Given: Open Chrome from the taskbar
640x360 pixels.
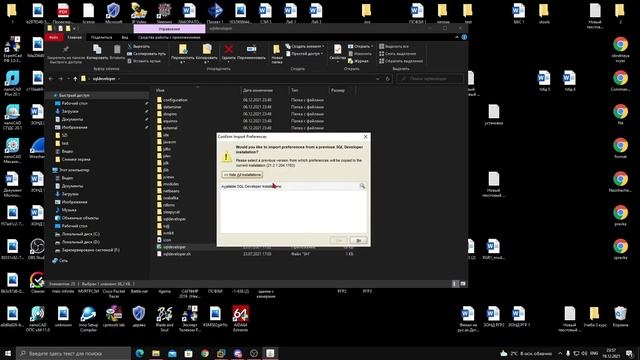Looking at the screenshot, I should point(205,353).
